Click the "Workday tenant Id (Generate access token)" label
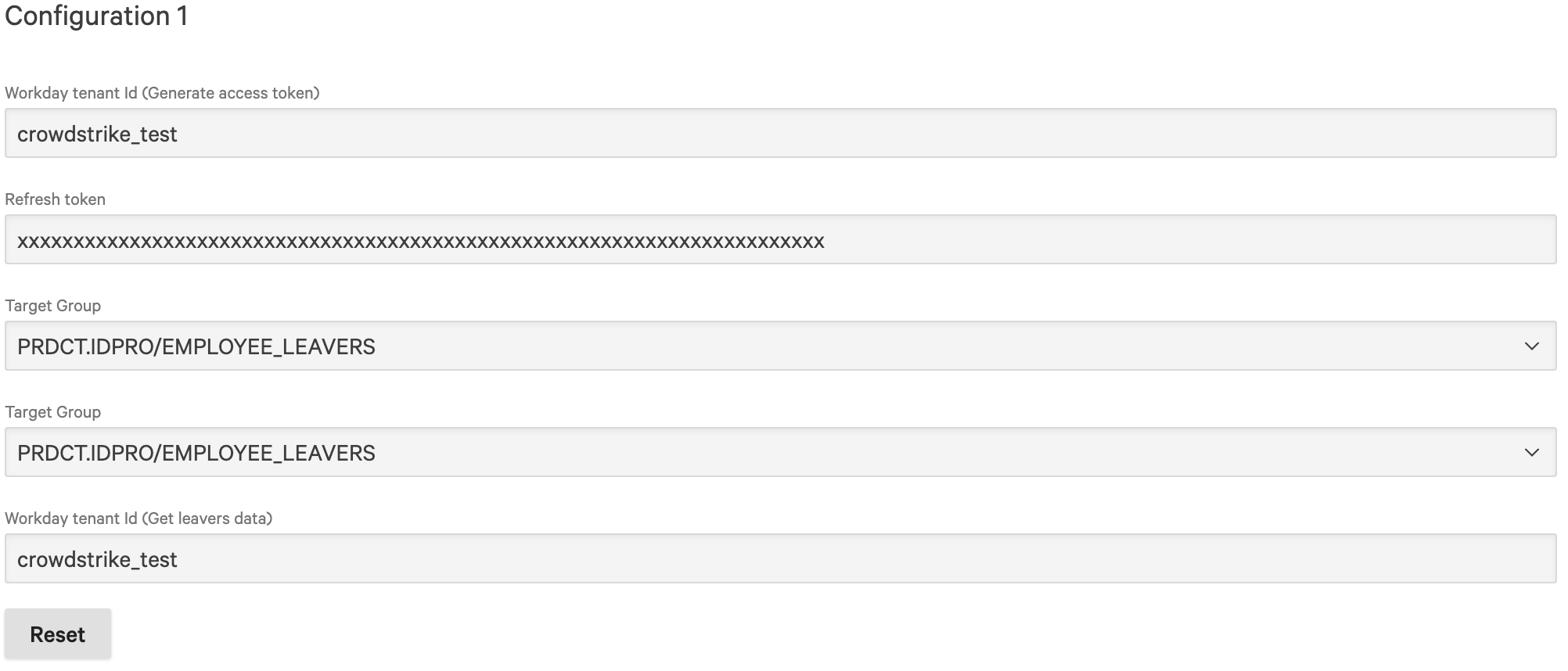Viewport: 1568px width, 671px height. [x=162, y=93]
